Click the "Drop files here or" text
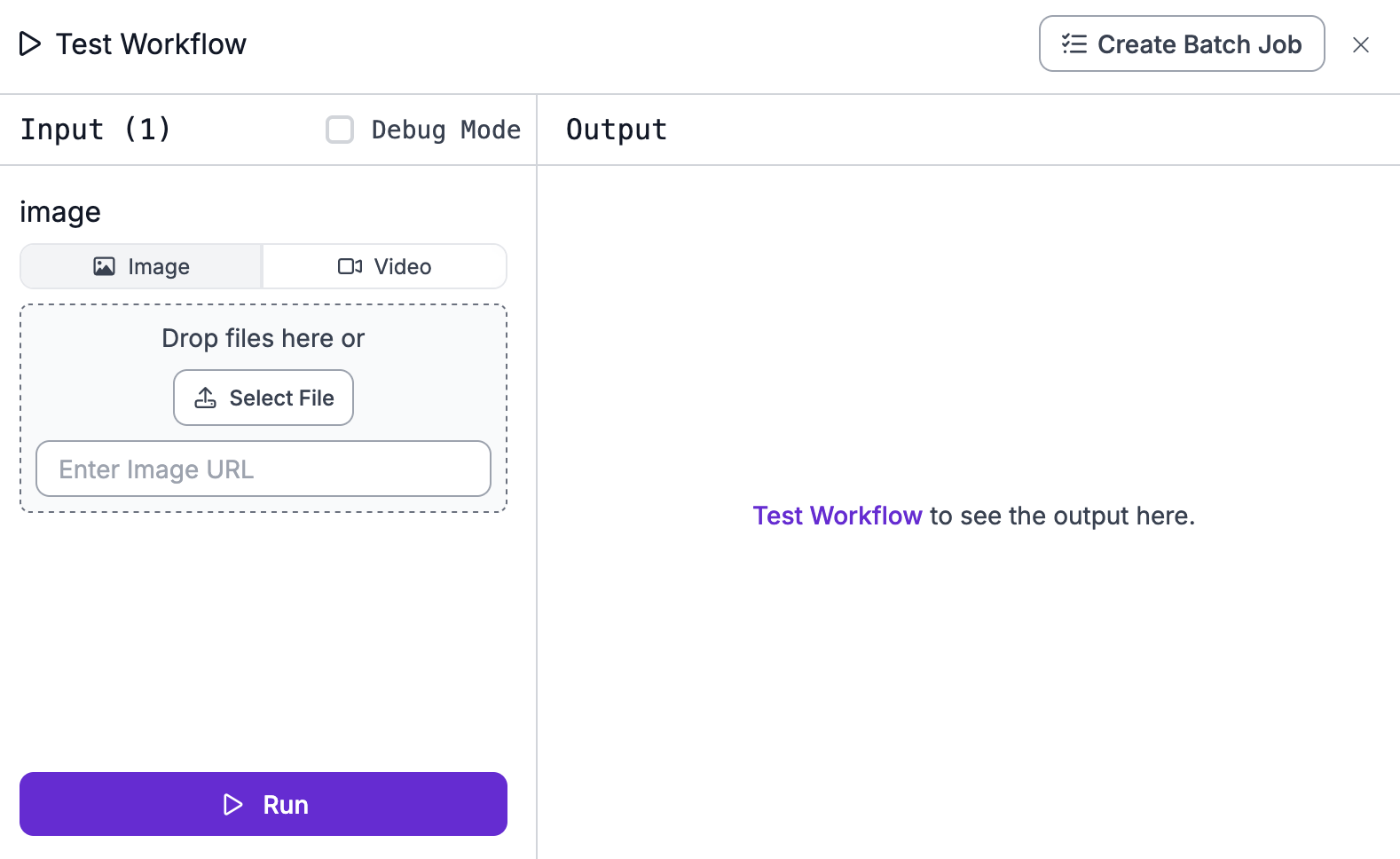The image size is (1400, 859). [263, 338]
